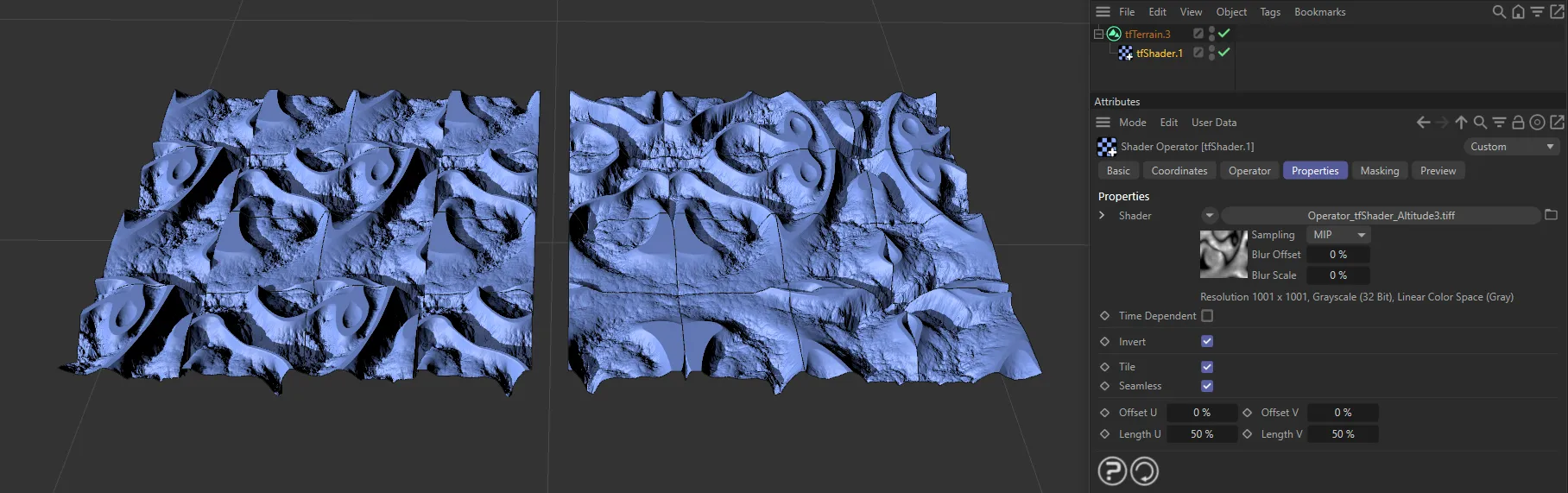Open Attributes in a new window icon

click(1557, 123)
